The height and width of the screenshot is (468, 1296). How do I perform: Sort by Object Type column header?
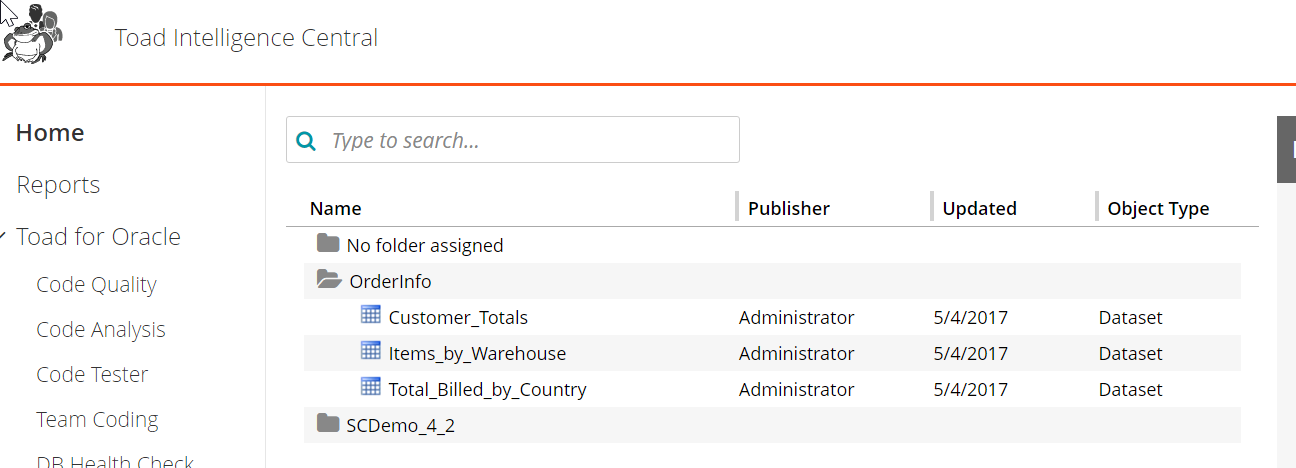(1158, 209)
